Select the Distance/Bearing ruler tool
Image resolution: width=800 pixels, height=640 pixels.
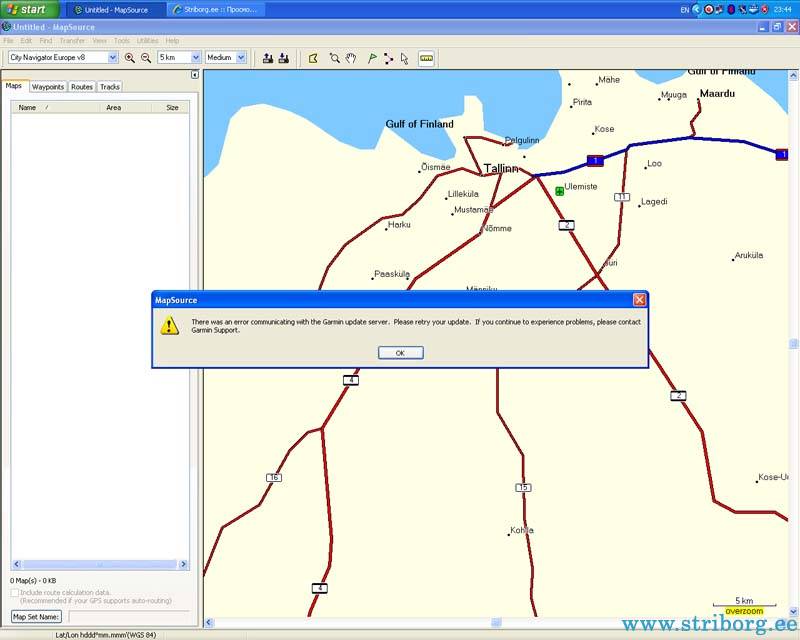(x=426, y=58)
